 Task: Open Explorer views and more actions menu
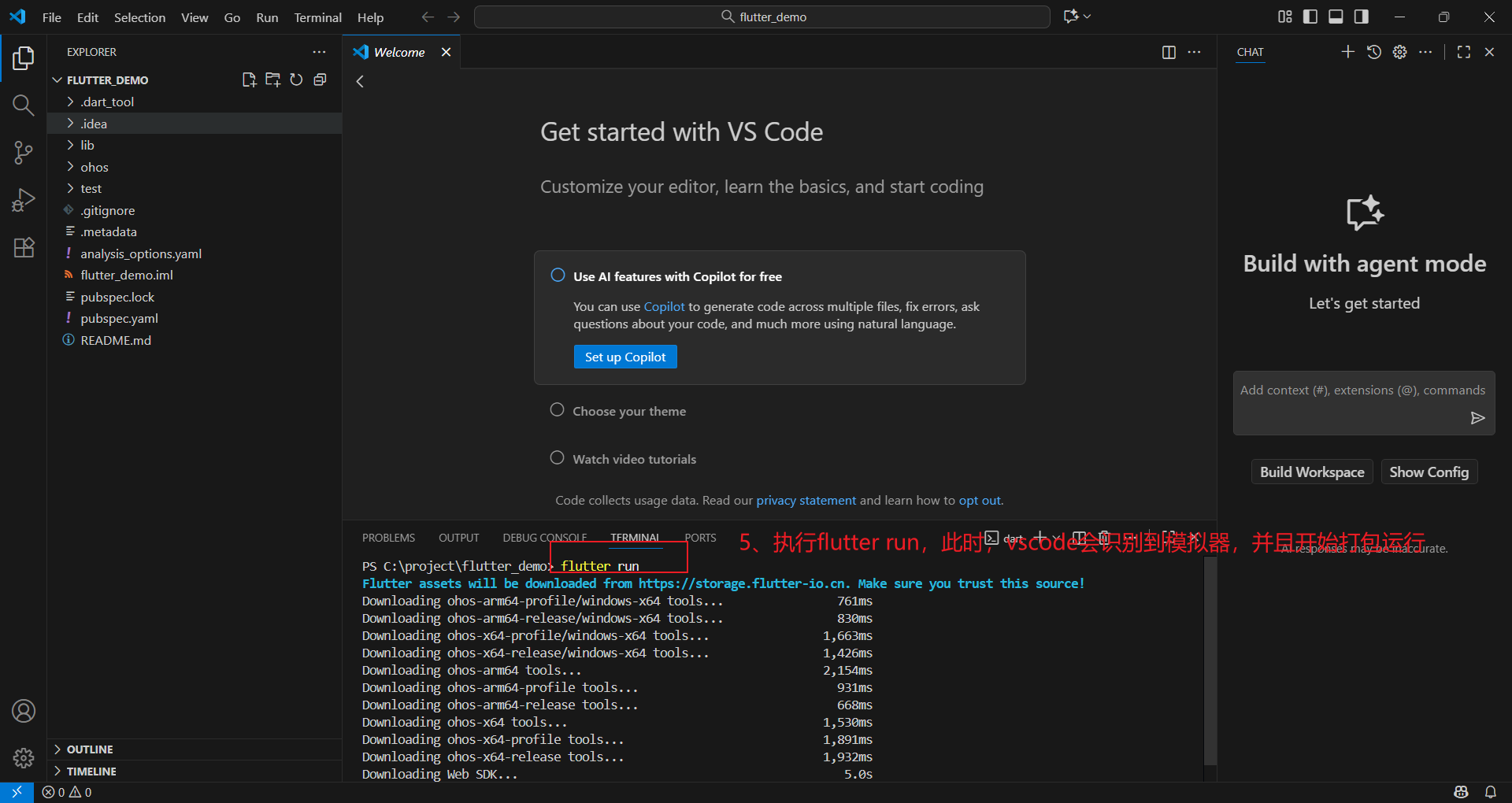tap(319, 52)
